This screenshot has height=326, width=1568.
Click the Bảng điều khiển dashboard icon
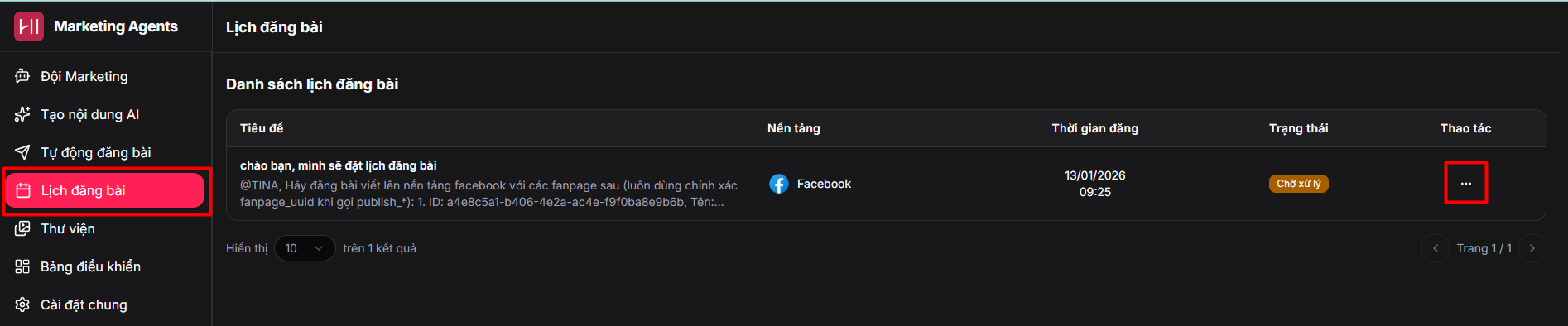[x=22, y=266]
